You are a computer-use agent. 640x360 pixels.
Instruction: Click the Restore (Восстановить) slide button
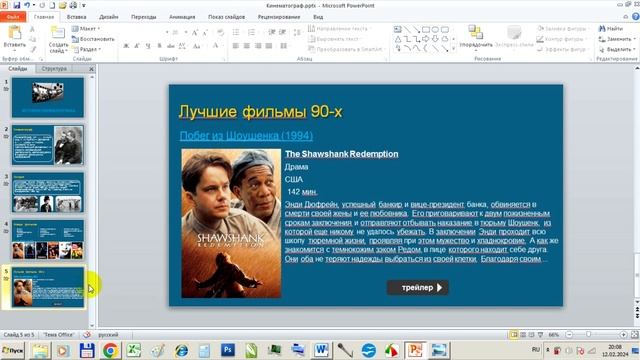(x=93, y=39)
